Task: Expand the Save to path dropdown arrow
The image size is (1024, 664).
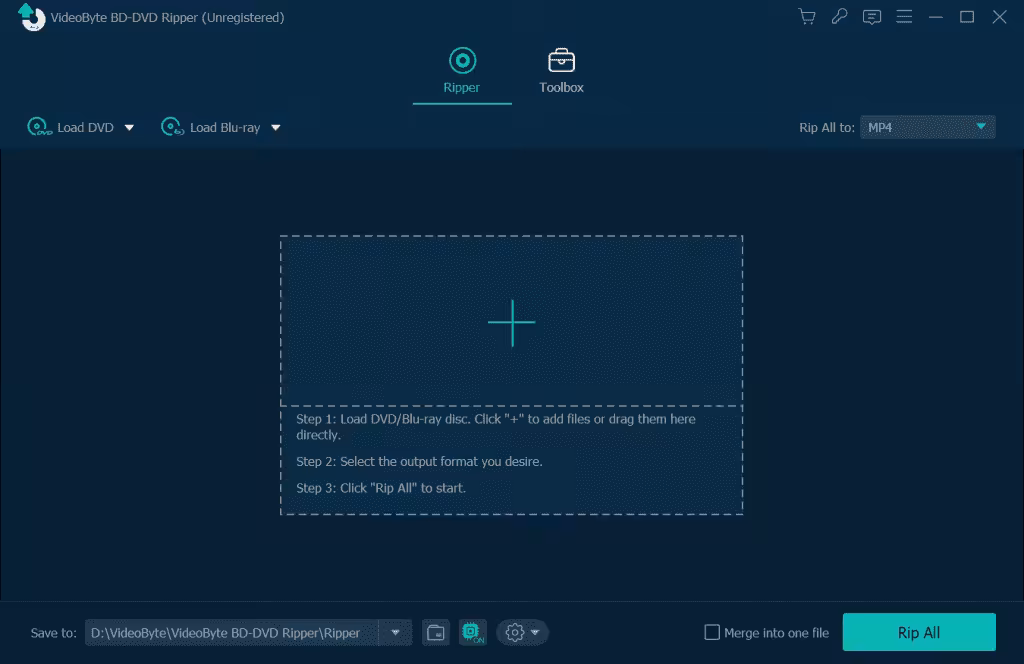Action: click(395, 633)
